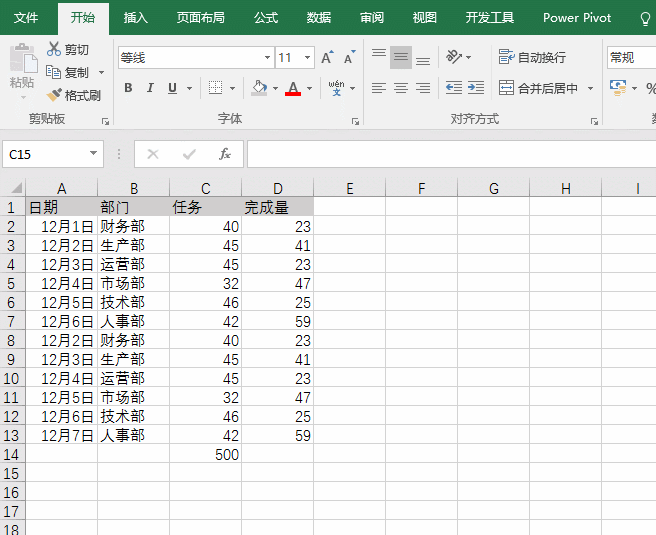
Task: Open the font name dropdown
Action: [x=266, y=58]
